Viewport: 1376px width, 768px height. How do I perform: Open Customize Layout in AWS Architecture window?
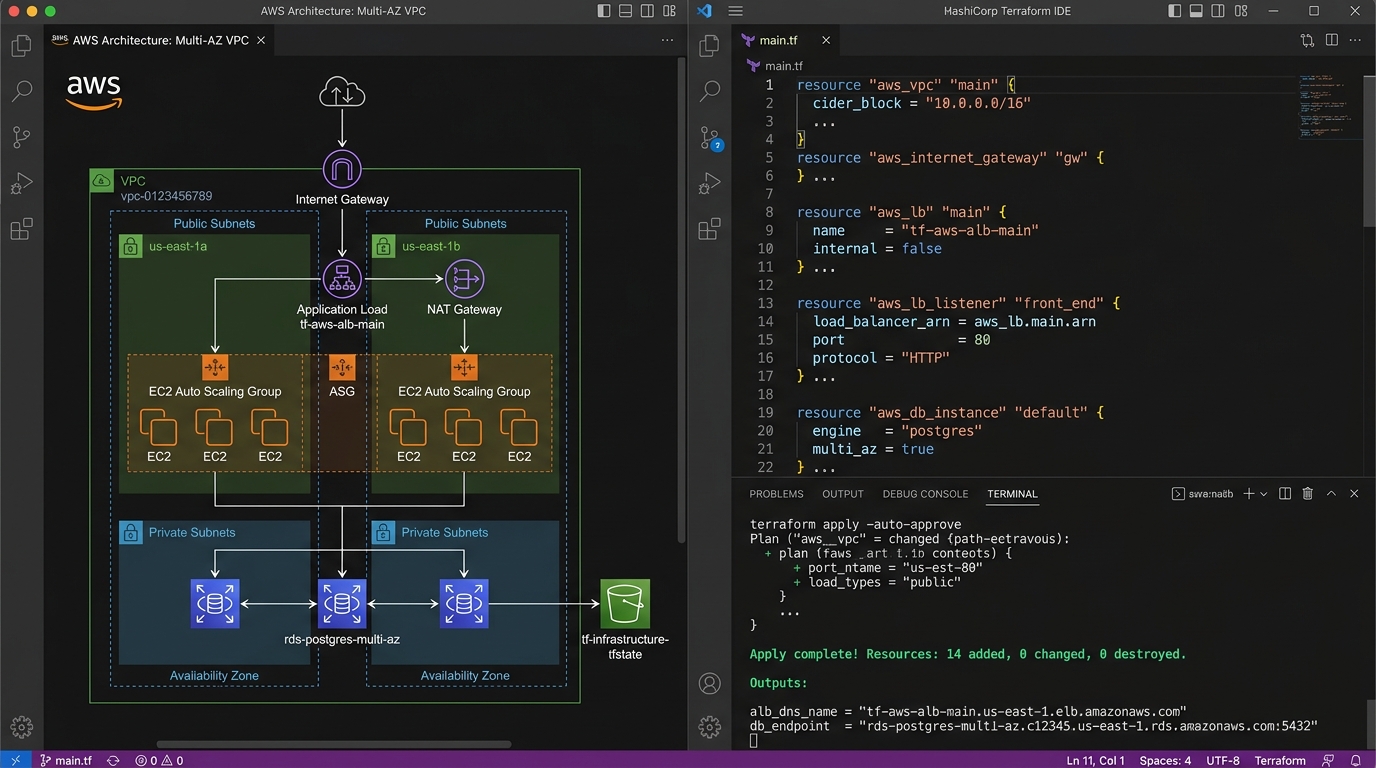pyautogui.click(x=671, y=11)
